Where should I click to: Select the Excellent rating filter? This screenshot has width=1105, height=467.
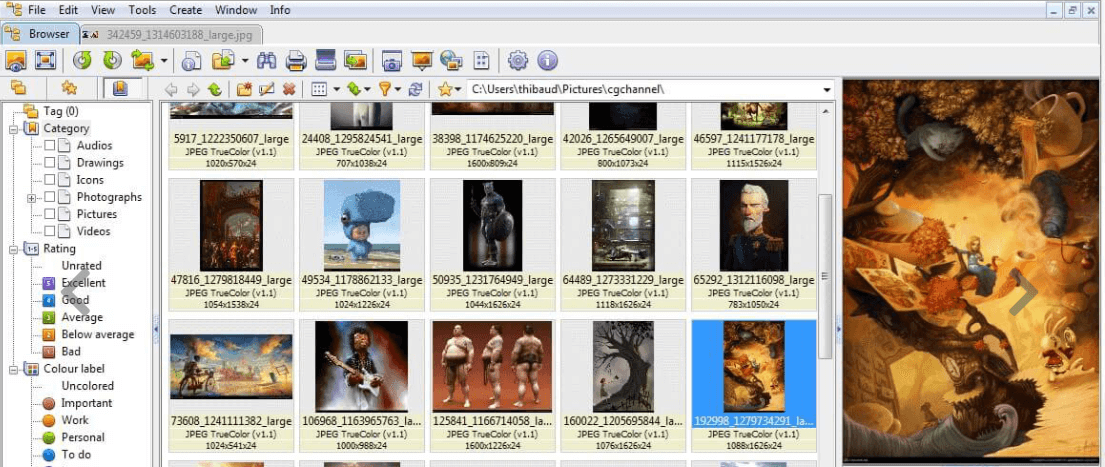click(82, 283)
